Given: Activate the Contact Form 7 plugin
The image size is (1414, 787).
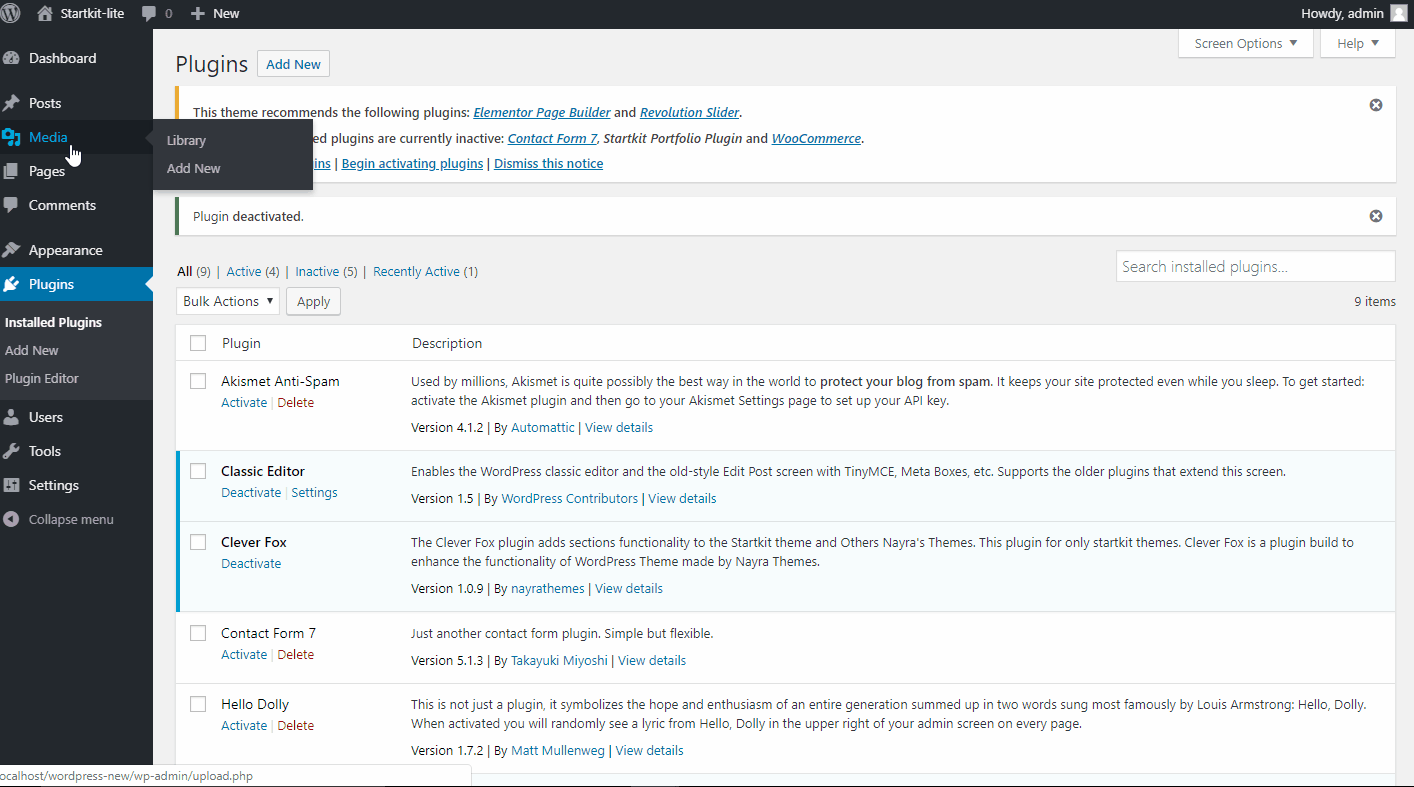Looking at the screenshot, I should click(x=244, y=654).
